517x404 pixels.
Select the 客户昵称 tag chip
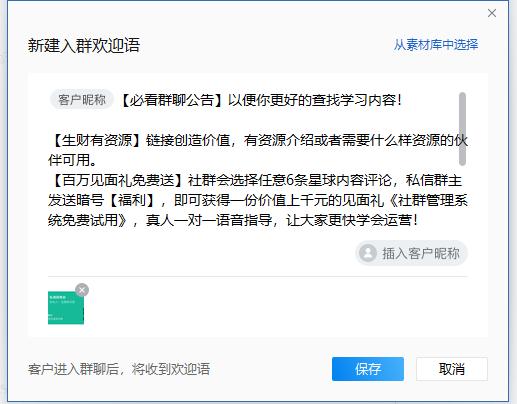82,100
